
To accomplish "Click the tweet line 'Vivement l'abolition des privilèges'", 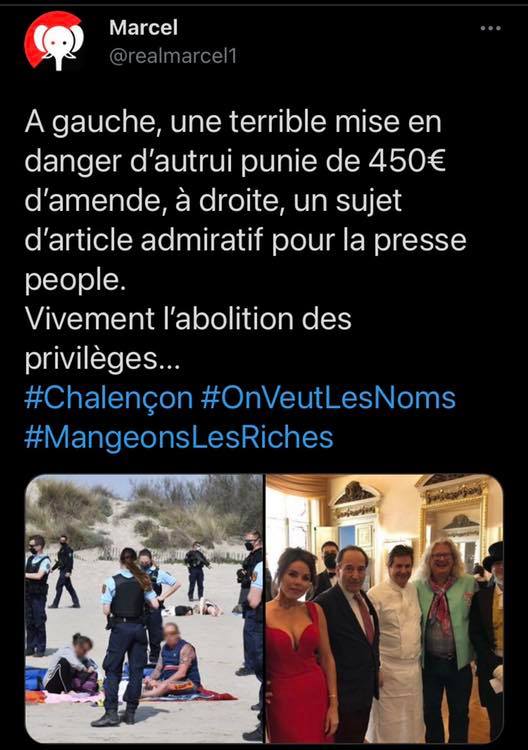I will pyautogui.click(x=188, y=338).
